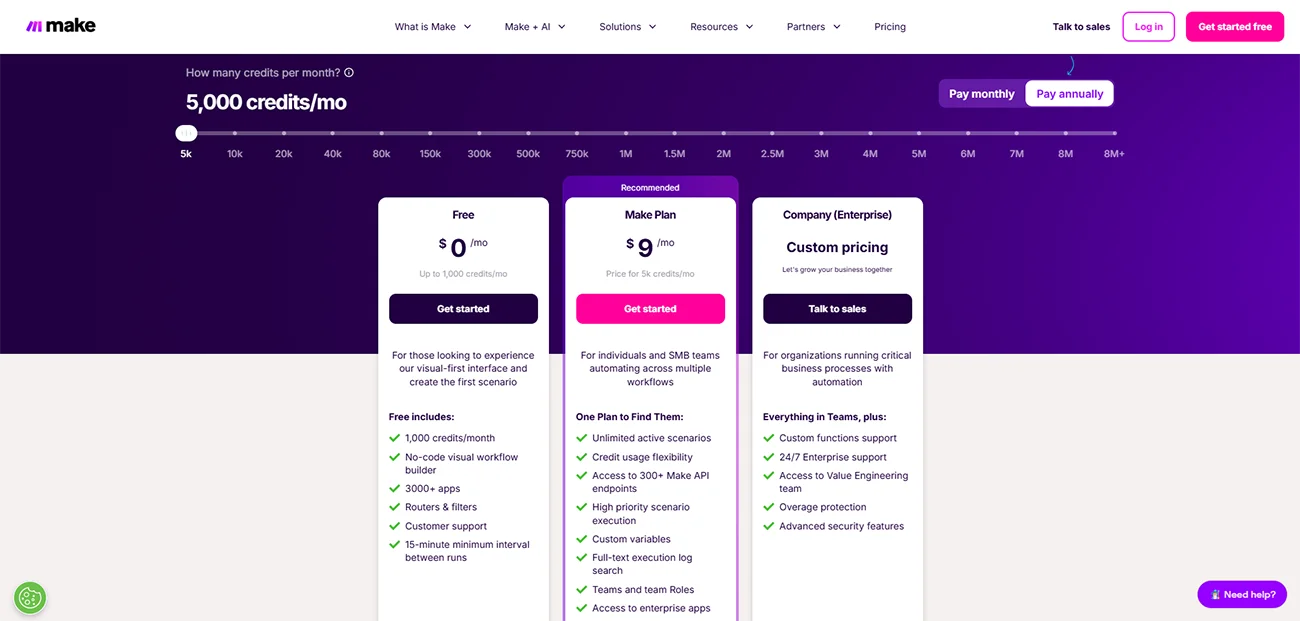Navigate to the Pricing page

tap(889, 27)
